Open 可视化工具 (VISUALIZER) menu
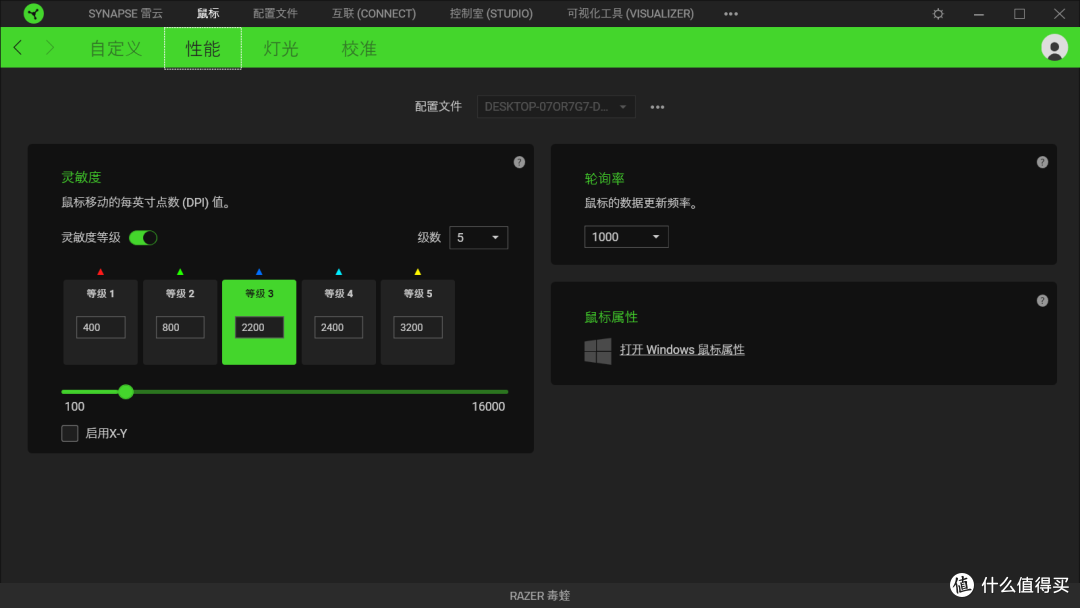The width and height of the screenshot is (1080, 608). tap(630, 14)
